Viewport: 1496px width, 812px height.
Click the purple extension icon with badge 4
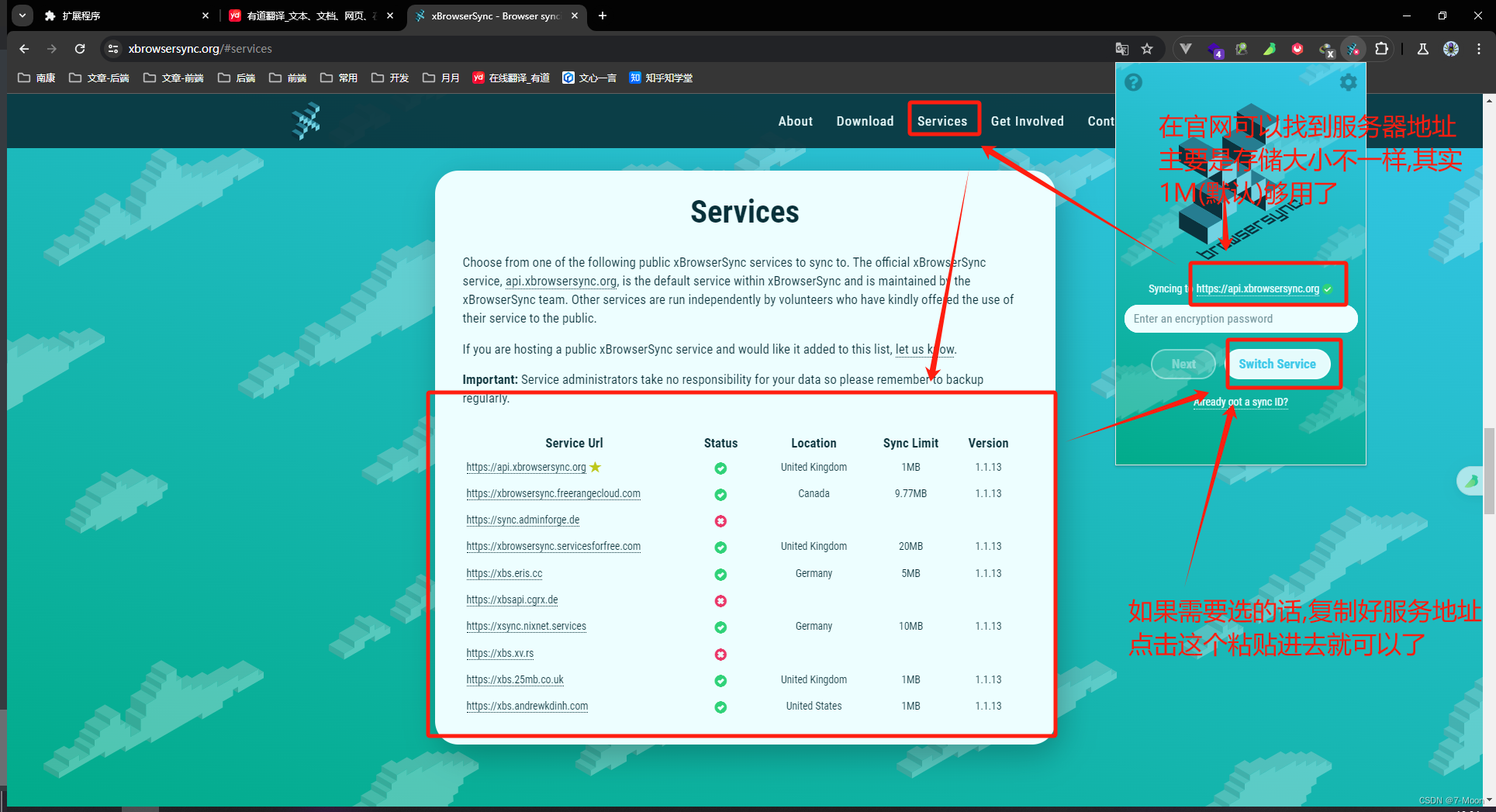[x=1214, y=50]
